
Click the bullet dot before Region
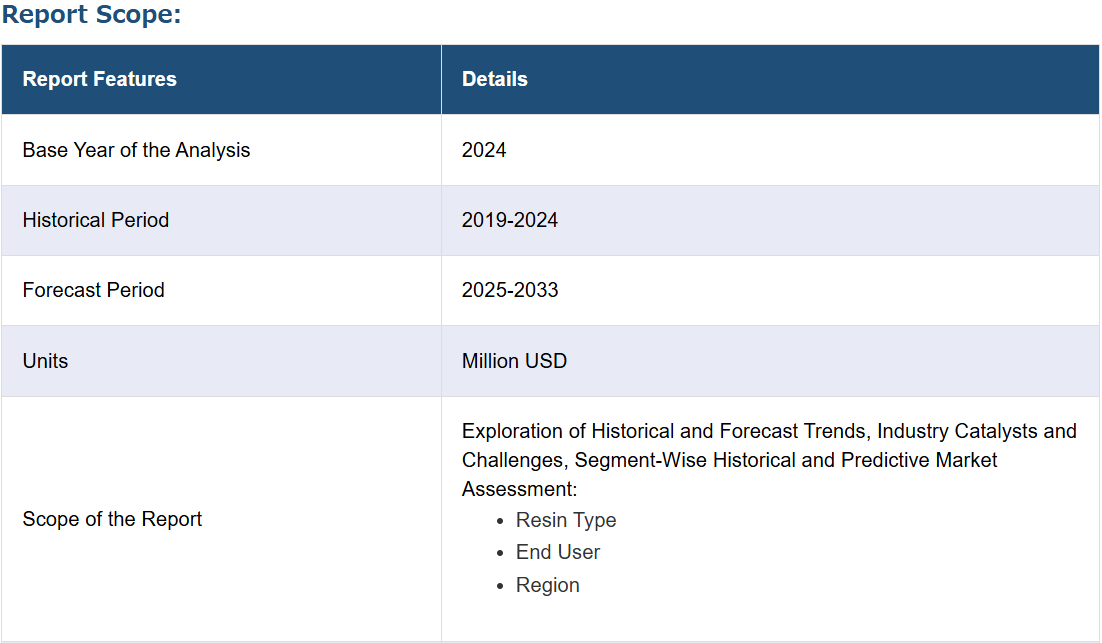[500, 586]
